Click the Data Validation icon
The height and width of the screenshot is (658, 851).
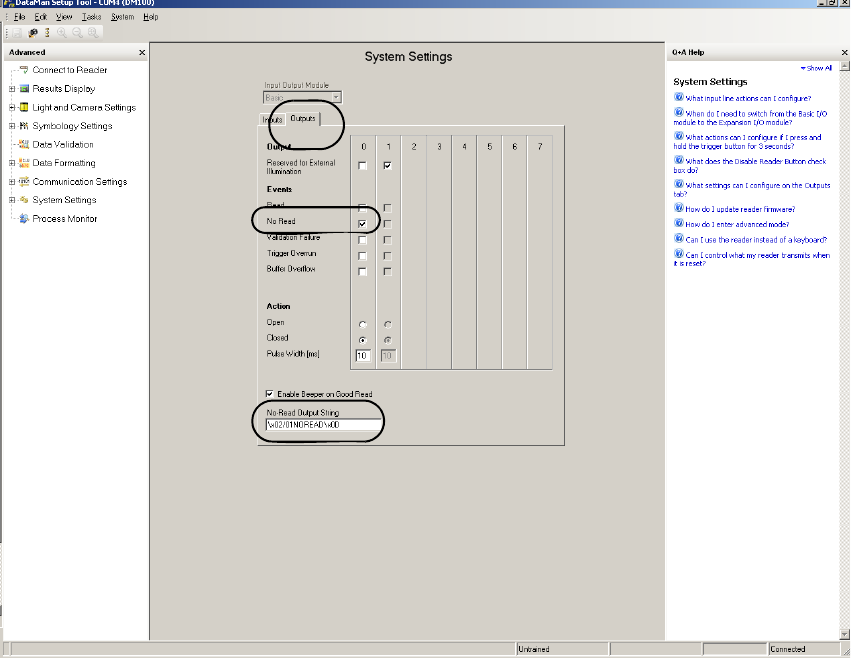coord(24,144)
